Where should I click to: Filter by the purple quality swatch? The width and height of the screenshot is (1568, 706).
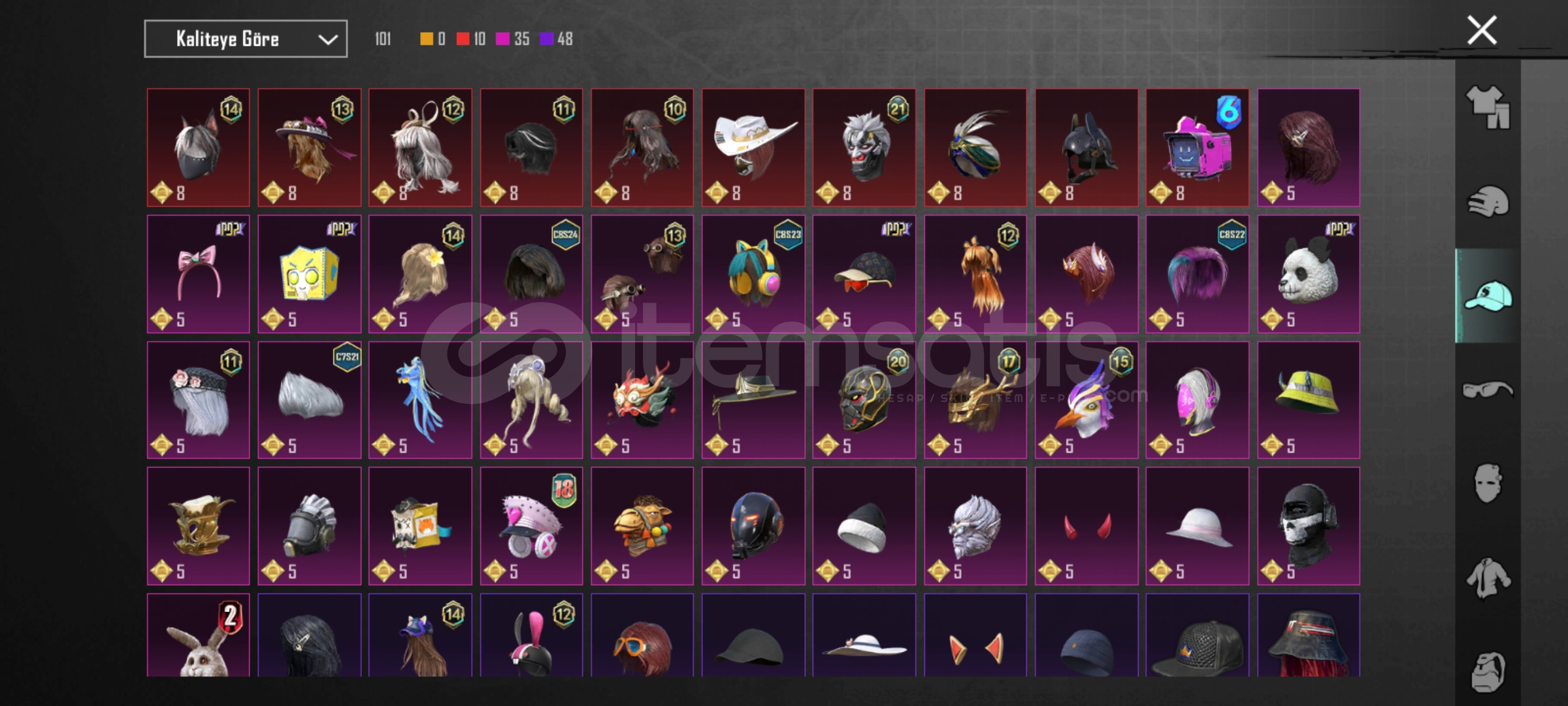click(546, 39)
